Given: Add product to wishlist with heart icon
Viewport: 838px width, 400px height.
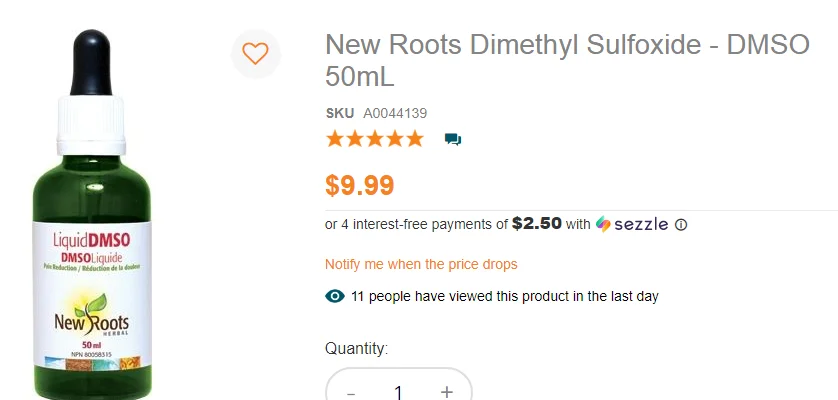Looking at the screenshot, I should 255,53.
